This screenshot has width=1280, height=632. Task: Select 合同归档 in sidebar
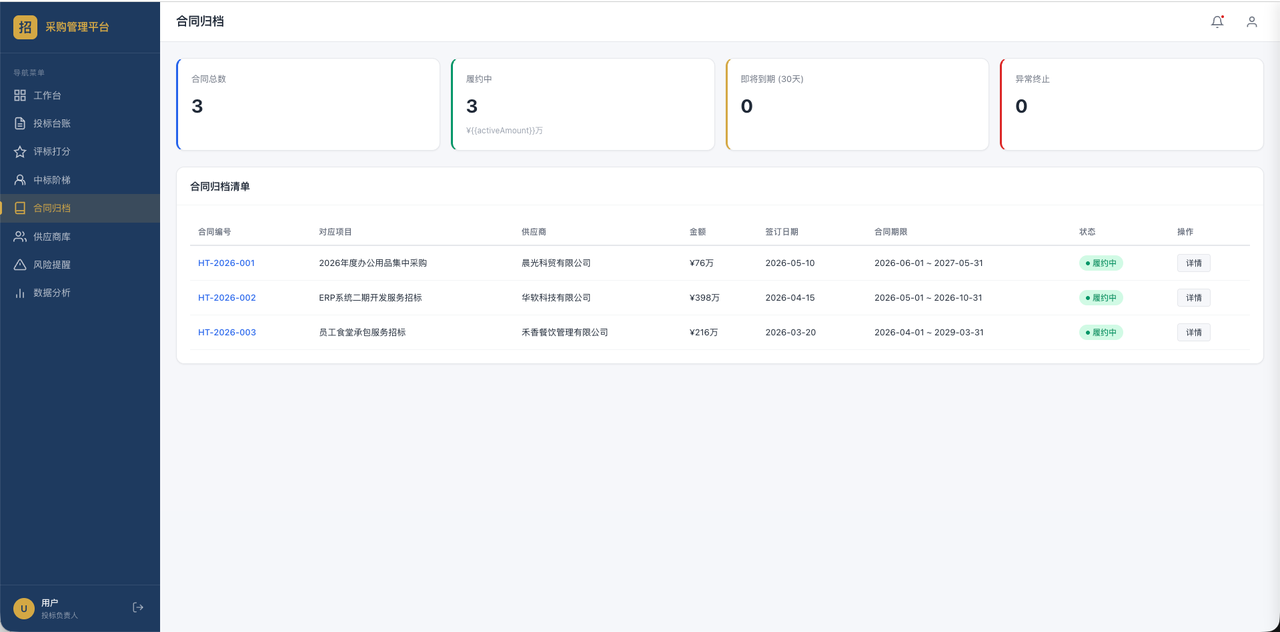[x=80, y=208]
